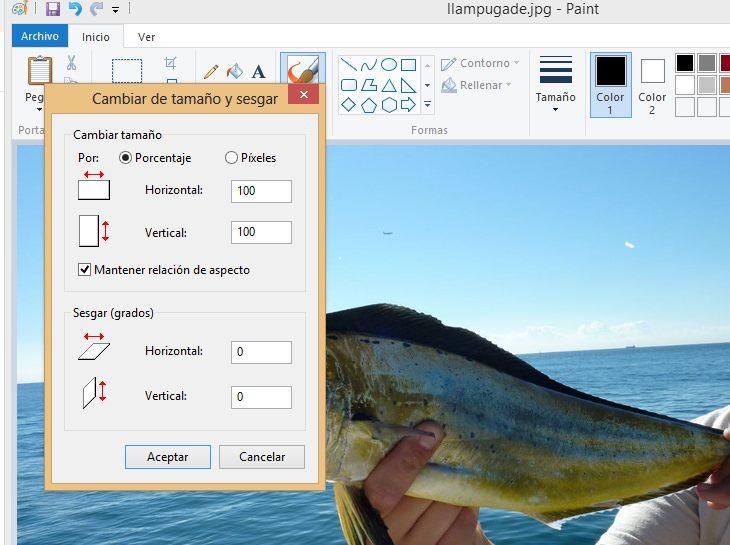Pick the Oval shape
Viewport: 730px width, 545px height.
click(389, 64)
